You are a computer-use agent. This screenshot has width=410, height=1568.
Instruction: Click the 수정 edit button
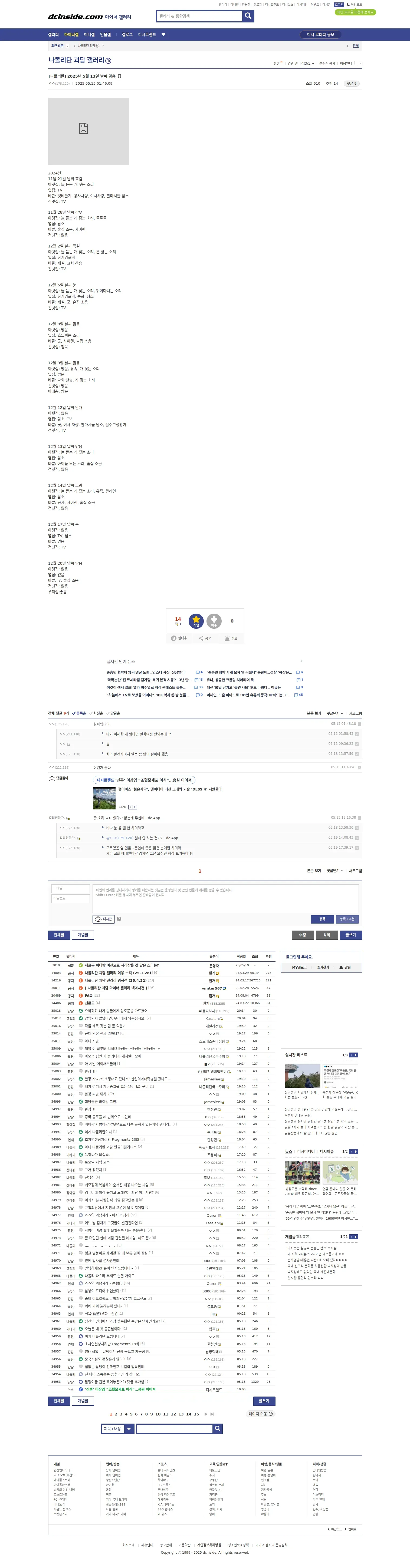(303, 935)
